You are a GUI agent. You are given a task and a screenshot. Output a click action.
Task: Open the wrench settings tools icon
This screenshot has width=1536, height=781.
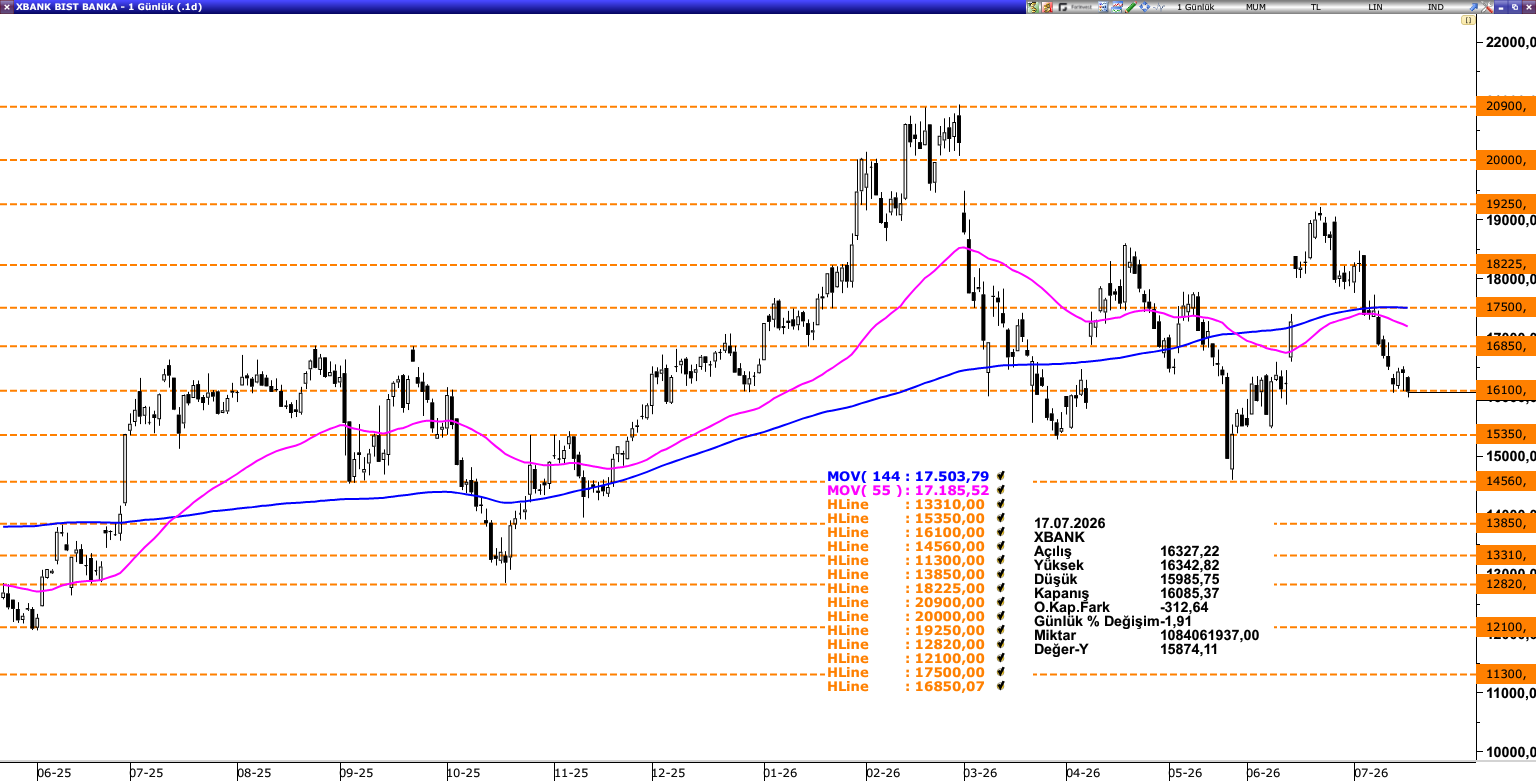pyautogui.click(x=1487, y=7)
